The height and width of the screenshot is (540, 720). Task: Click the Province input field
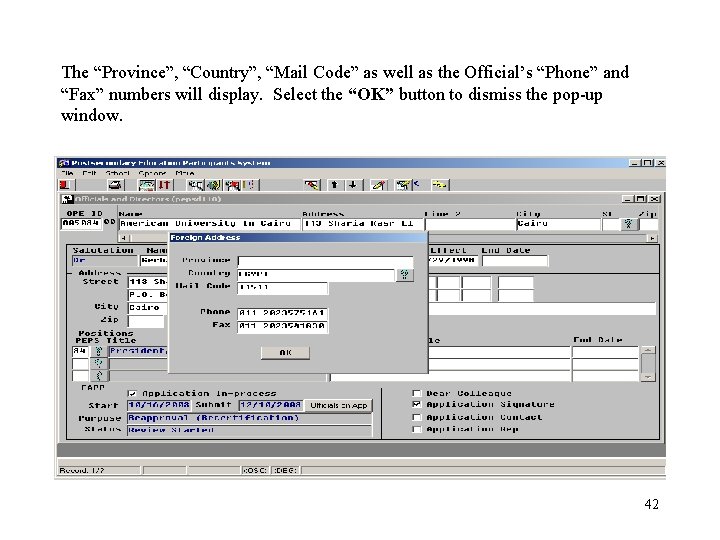tap(325, 261)
